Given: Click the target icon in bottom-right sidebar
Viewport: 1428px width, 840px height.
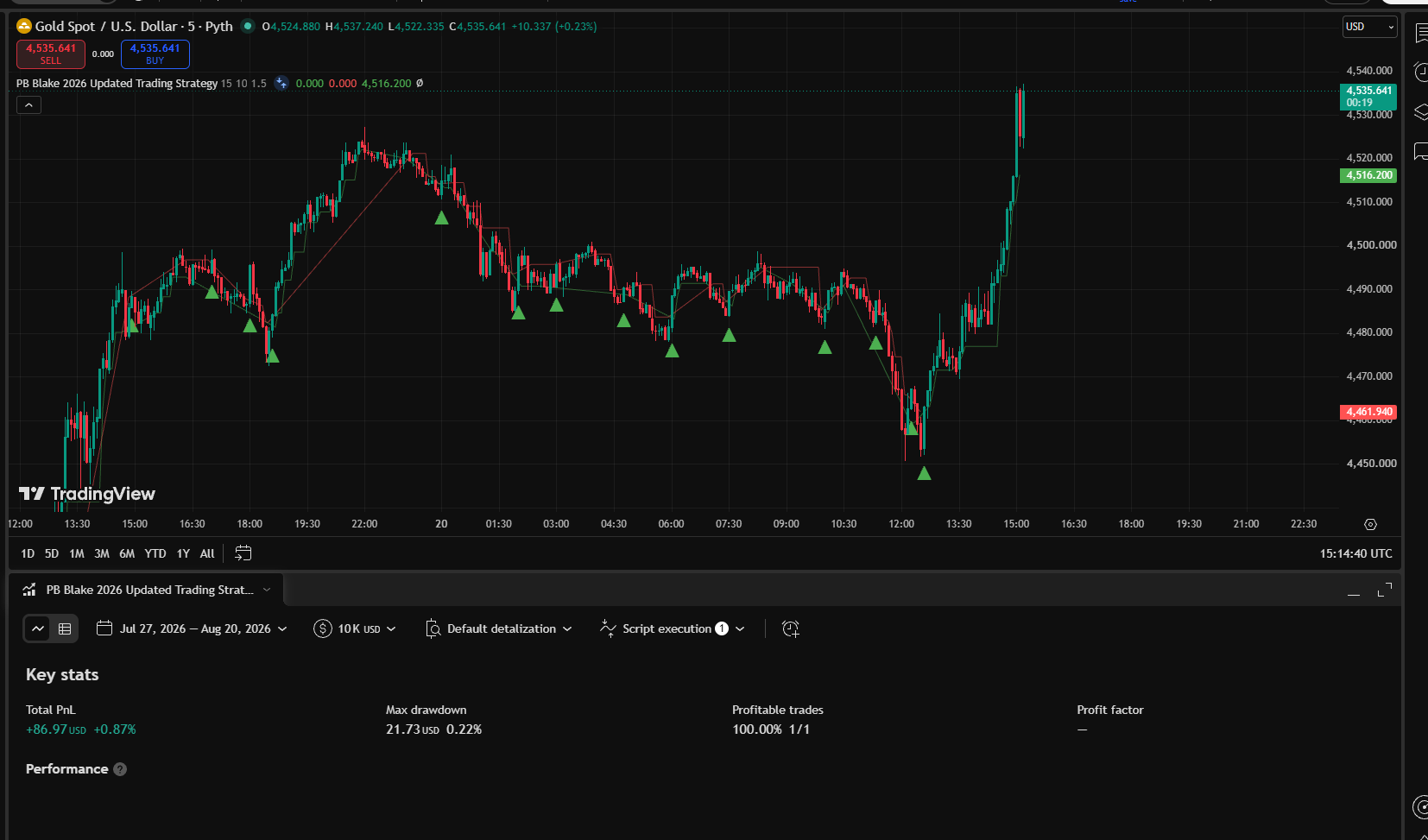Looking at the screenshot, I should [1421, 807].
